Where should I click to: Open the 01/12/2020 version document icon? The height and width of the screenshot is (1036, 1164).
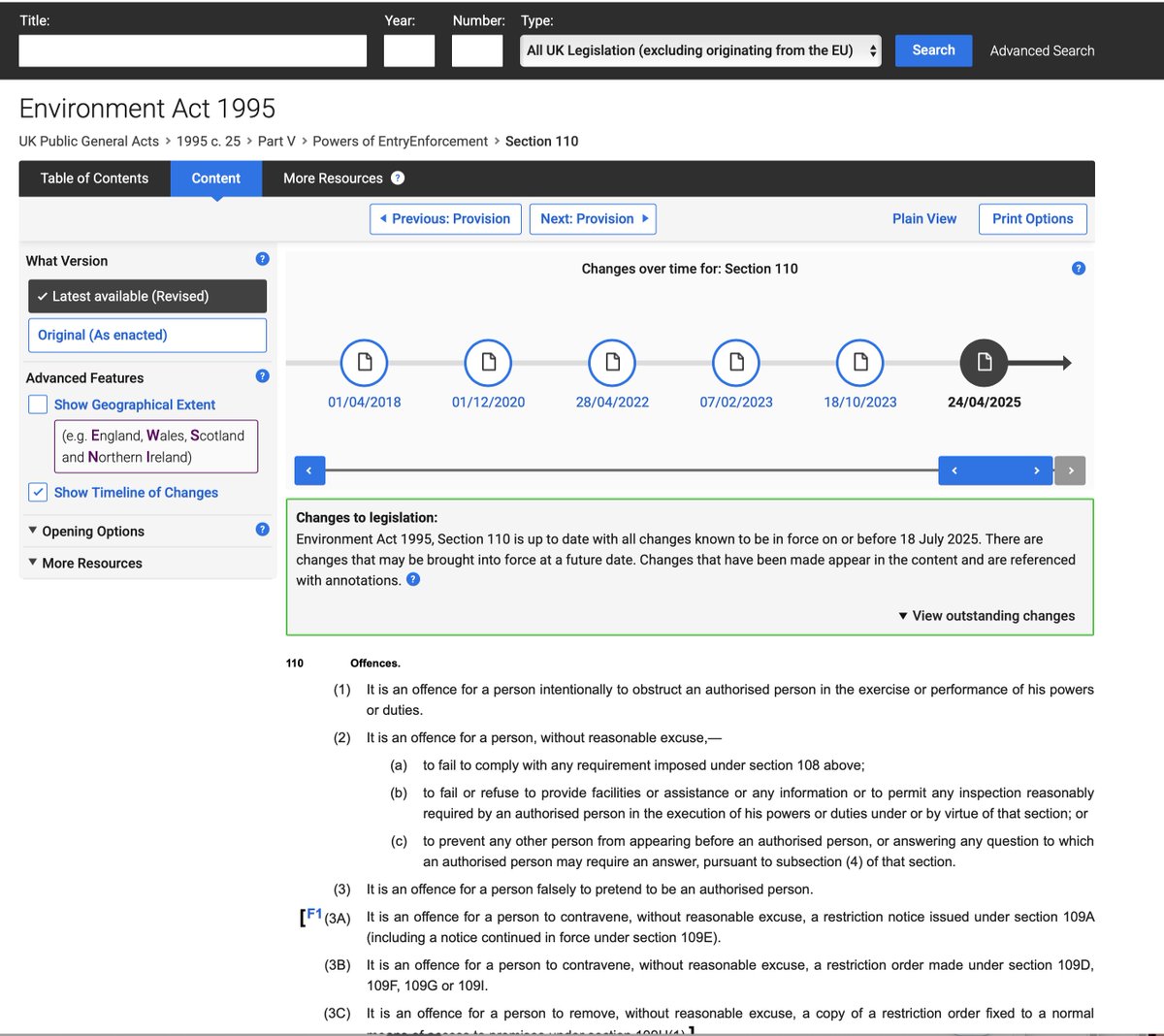tap(488, 363)
